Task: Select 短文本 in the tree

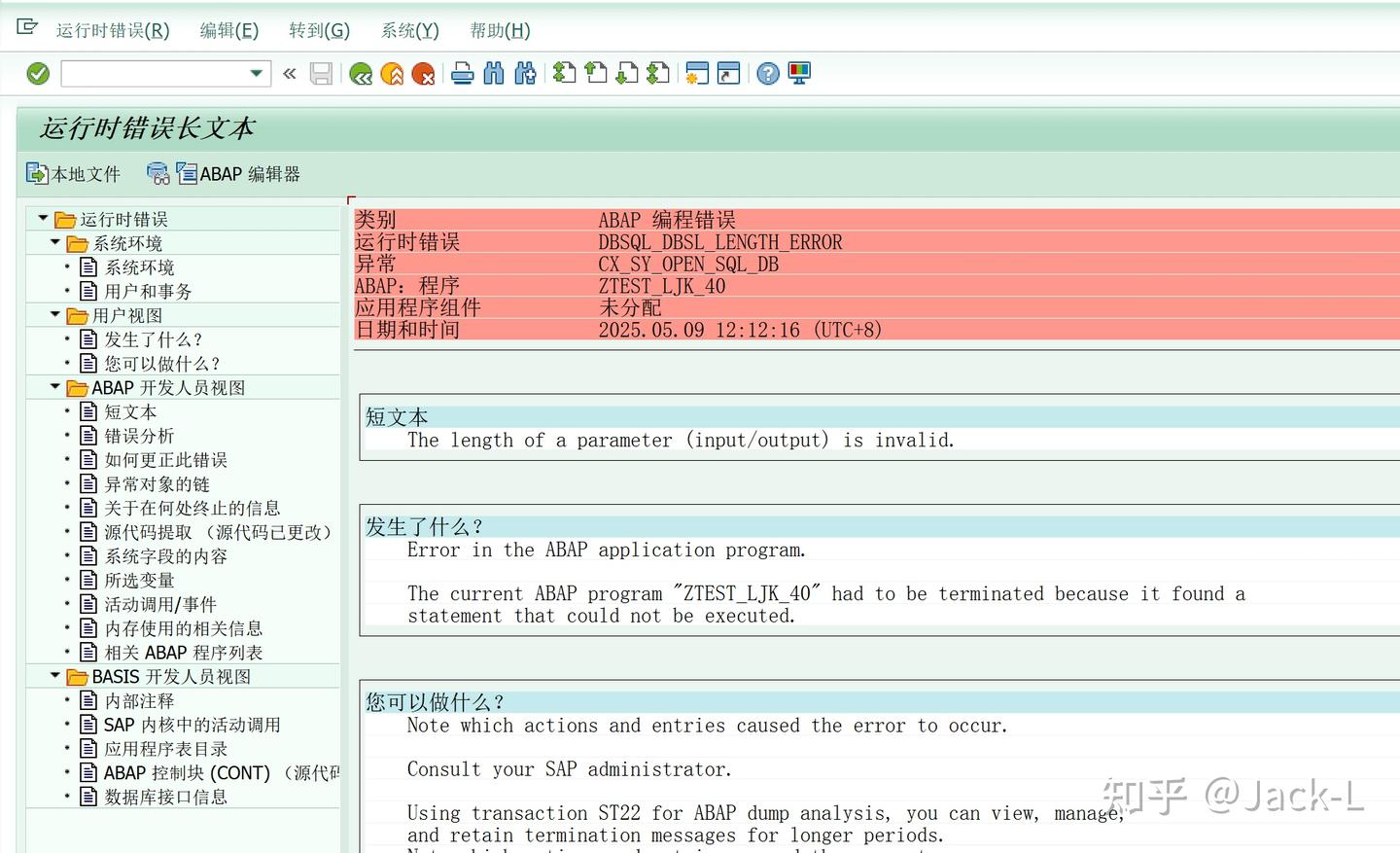Action: 130,411
